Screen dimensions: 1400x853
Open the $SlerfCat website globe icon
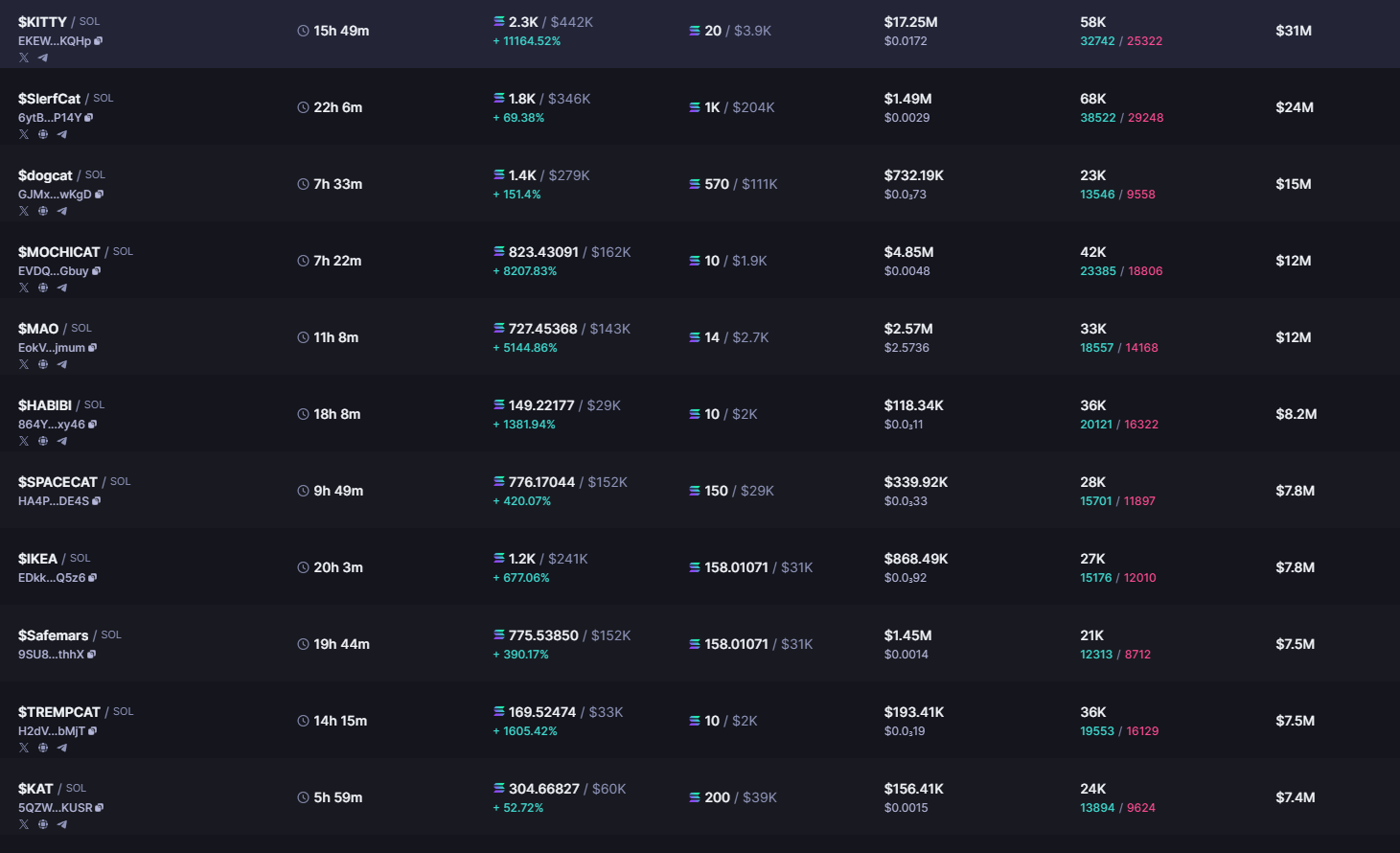(43, 134)
